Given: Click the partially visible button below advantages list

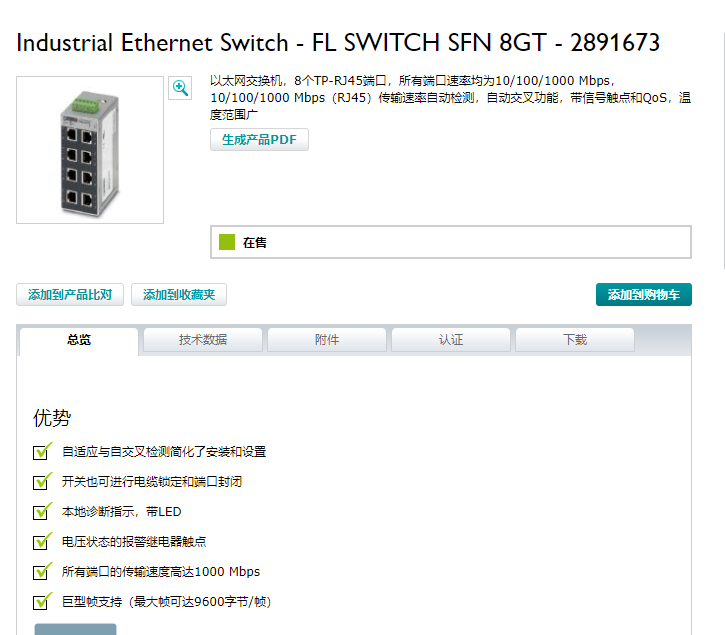Looking at the screenshot, I should [x=75, y=629].
